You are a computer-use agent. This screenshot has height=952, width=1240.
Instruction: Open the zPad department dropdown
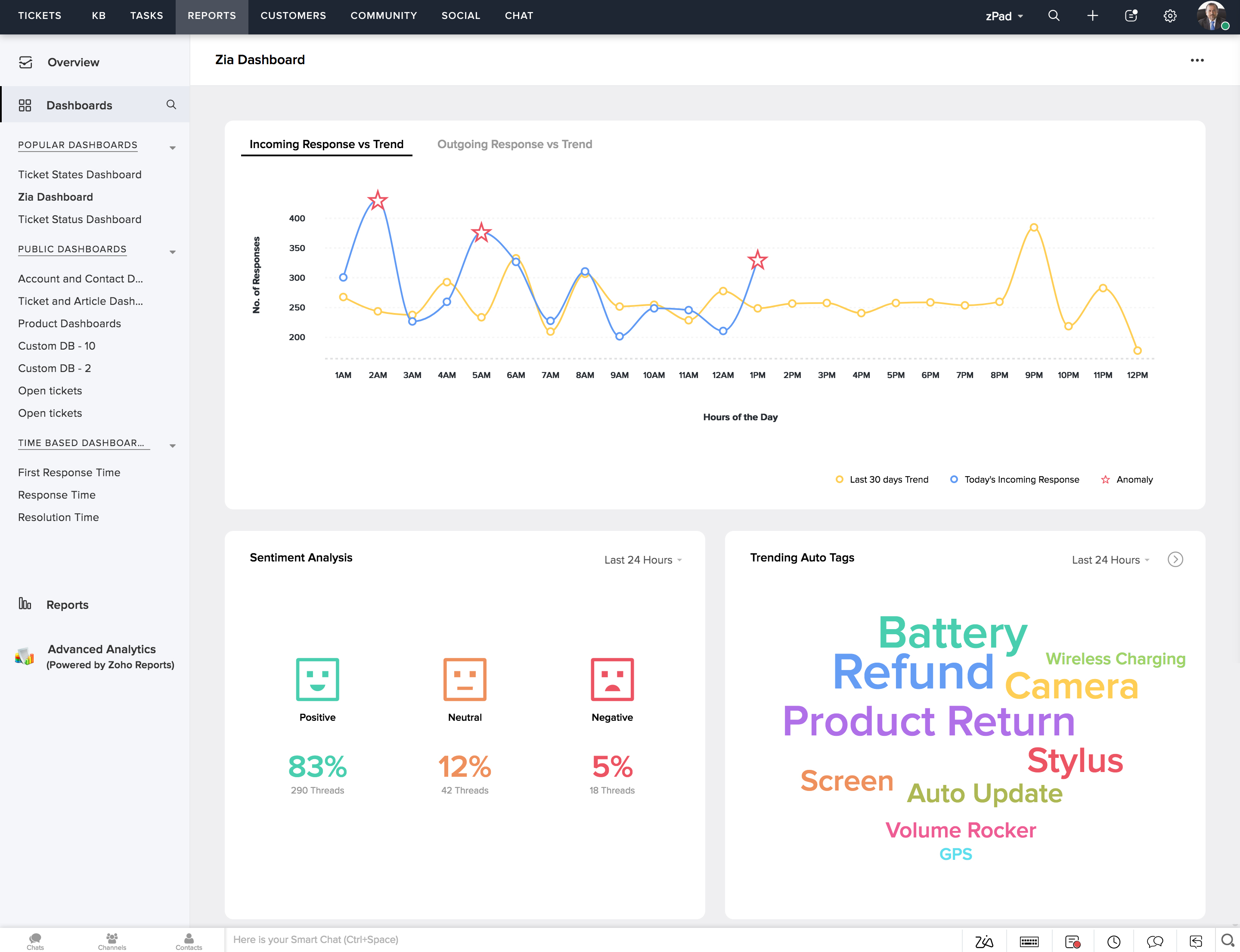[x=1004, y=16]
